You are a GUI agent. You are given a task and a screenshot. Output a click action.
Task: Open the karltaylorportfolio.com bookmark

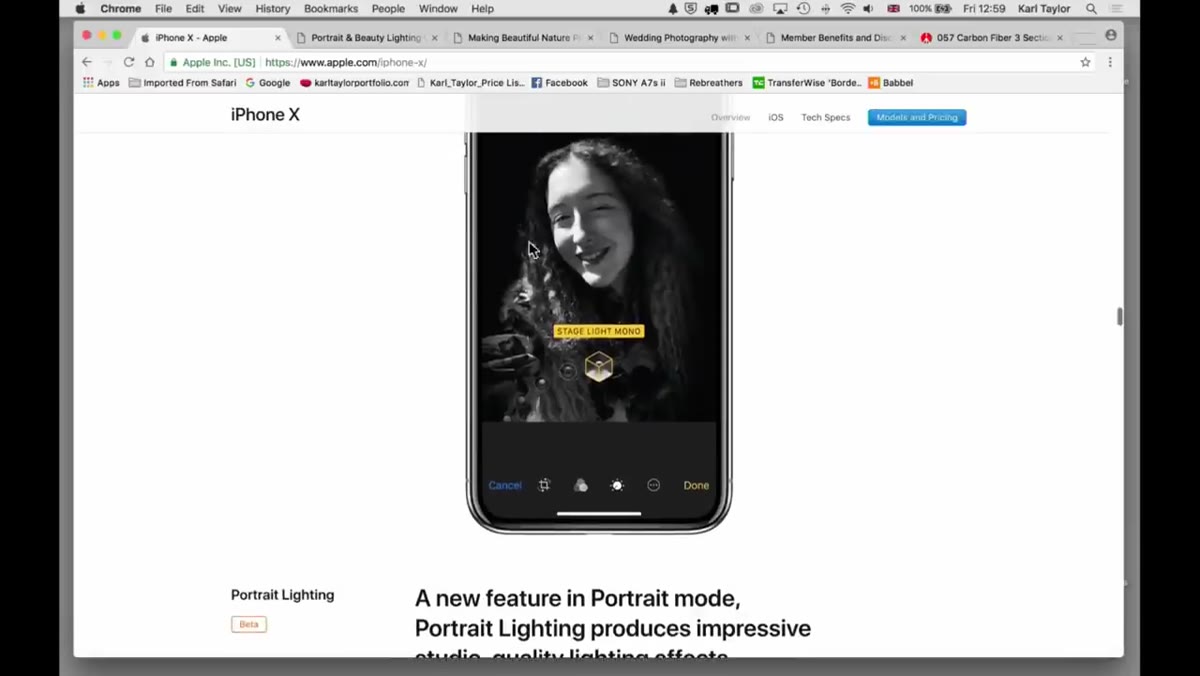tap(355, 83)
